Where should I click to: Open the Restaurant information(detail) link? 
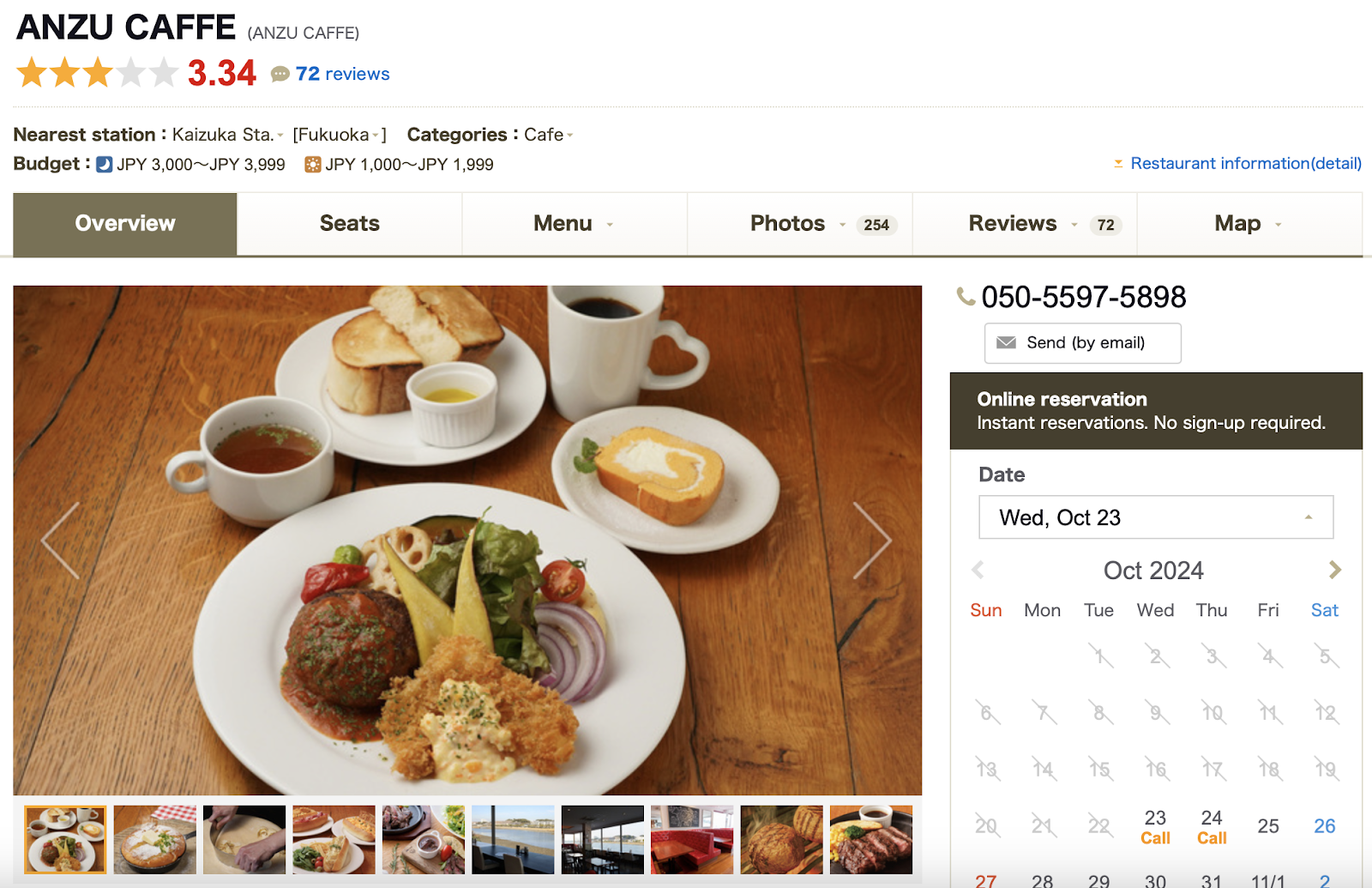(1246, 163)
